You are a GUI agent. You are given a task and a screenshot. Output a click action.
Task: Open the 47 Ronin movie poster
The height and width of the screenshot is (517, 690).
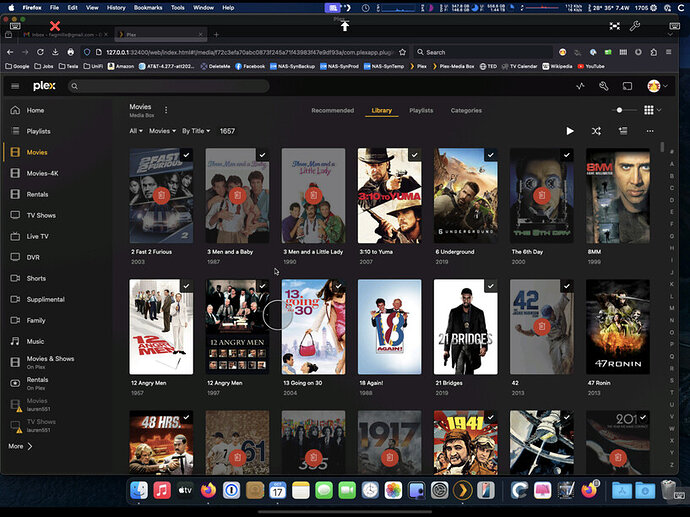point(618,327)
